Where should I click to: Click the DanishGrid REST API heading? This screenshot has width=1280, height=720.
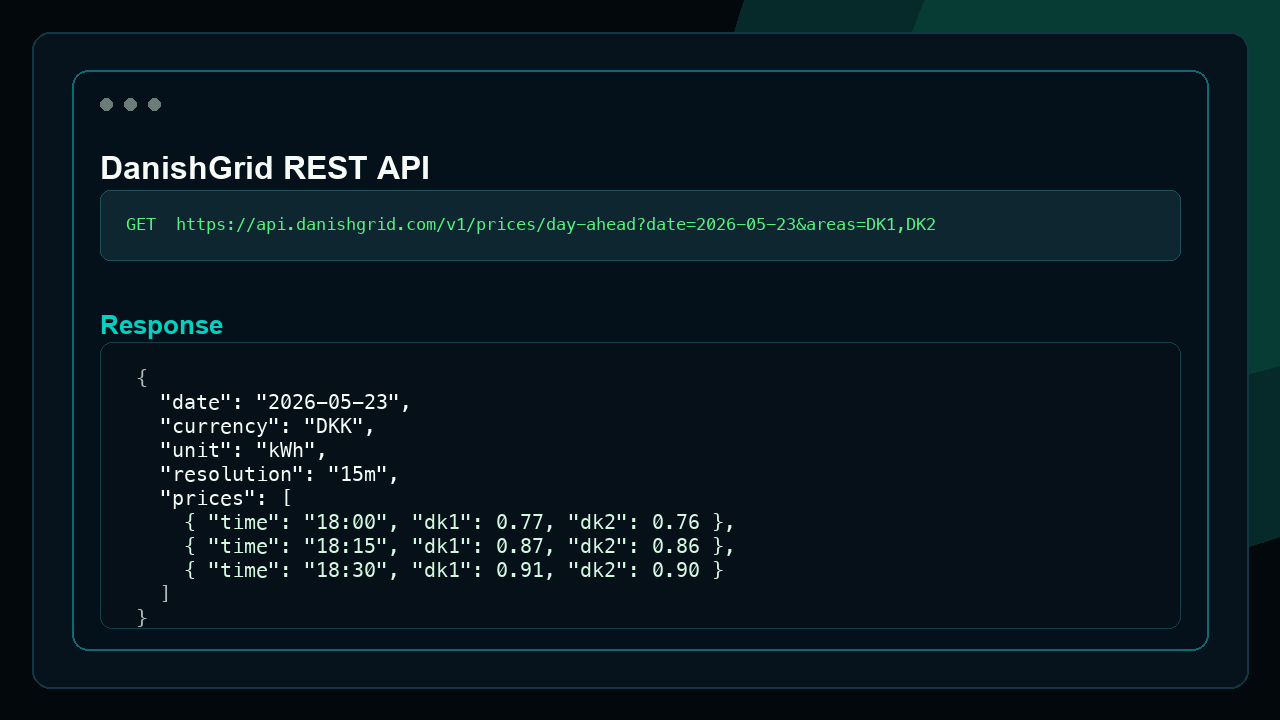[x=265, y=168]
